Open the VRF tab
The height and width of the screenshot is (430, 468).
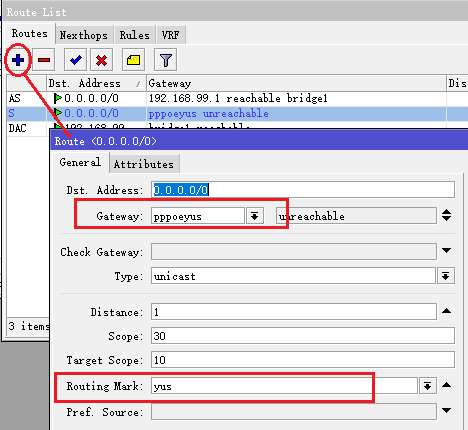[171, 35]
